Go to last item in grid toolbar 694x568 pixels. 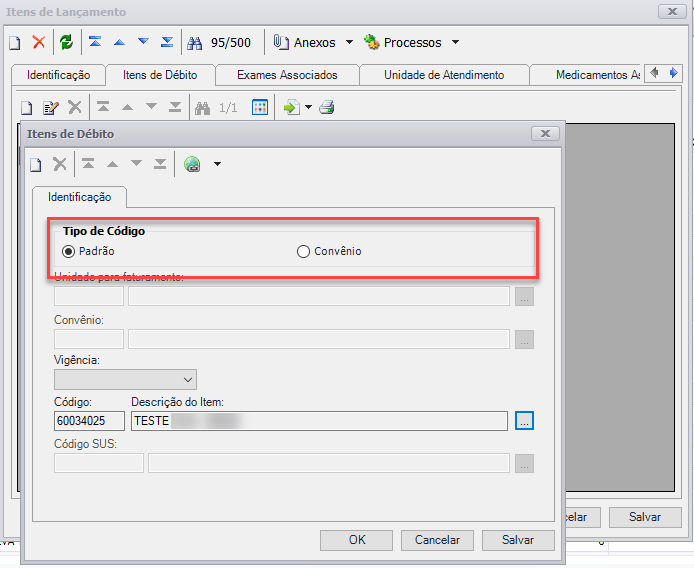coord(175,107)
